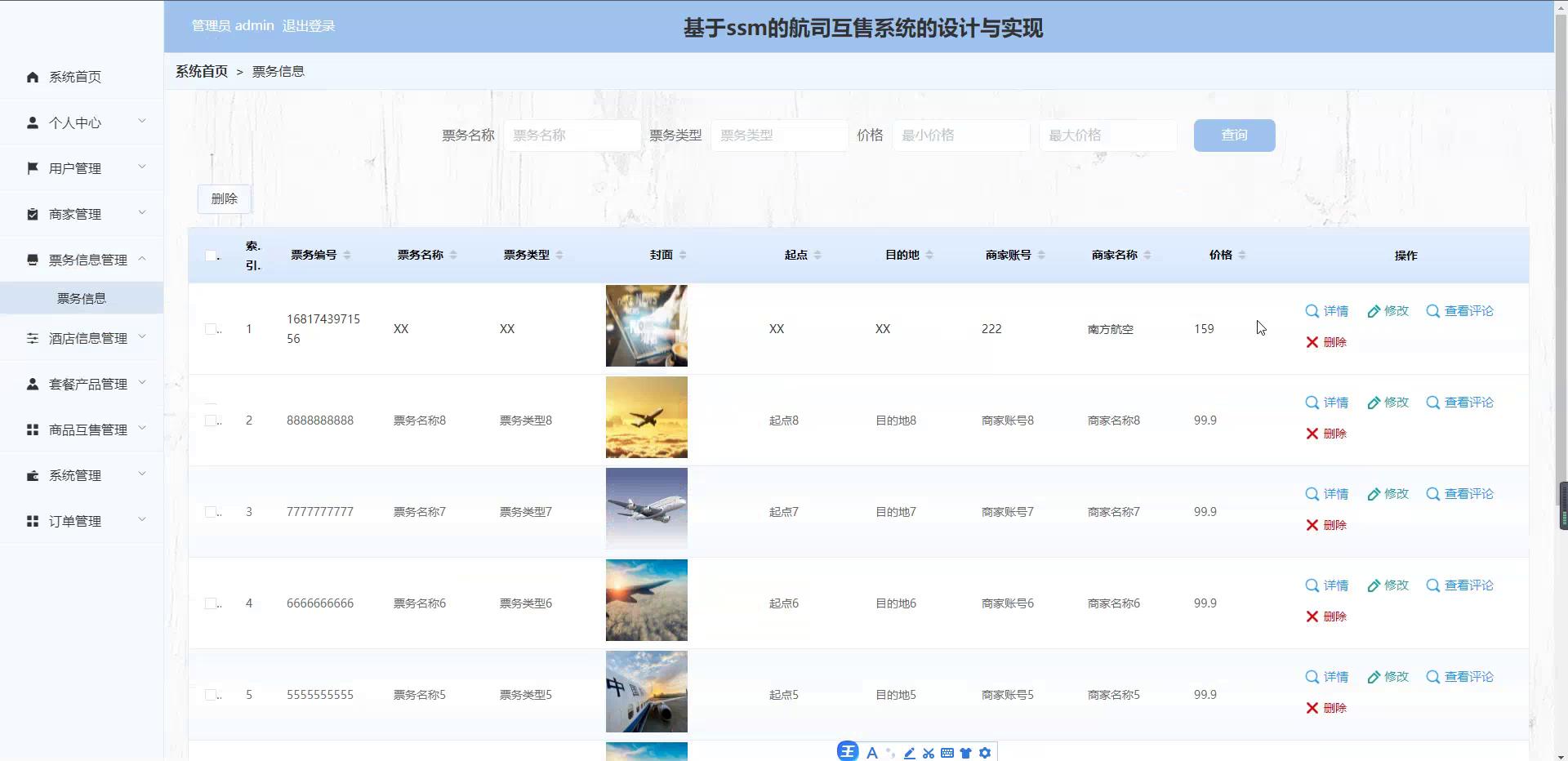
Task: Expand 个人中心 with its chevron
Action: coord(142,121)
